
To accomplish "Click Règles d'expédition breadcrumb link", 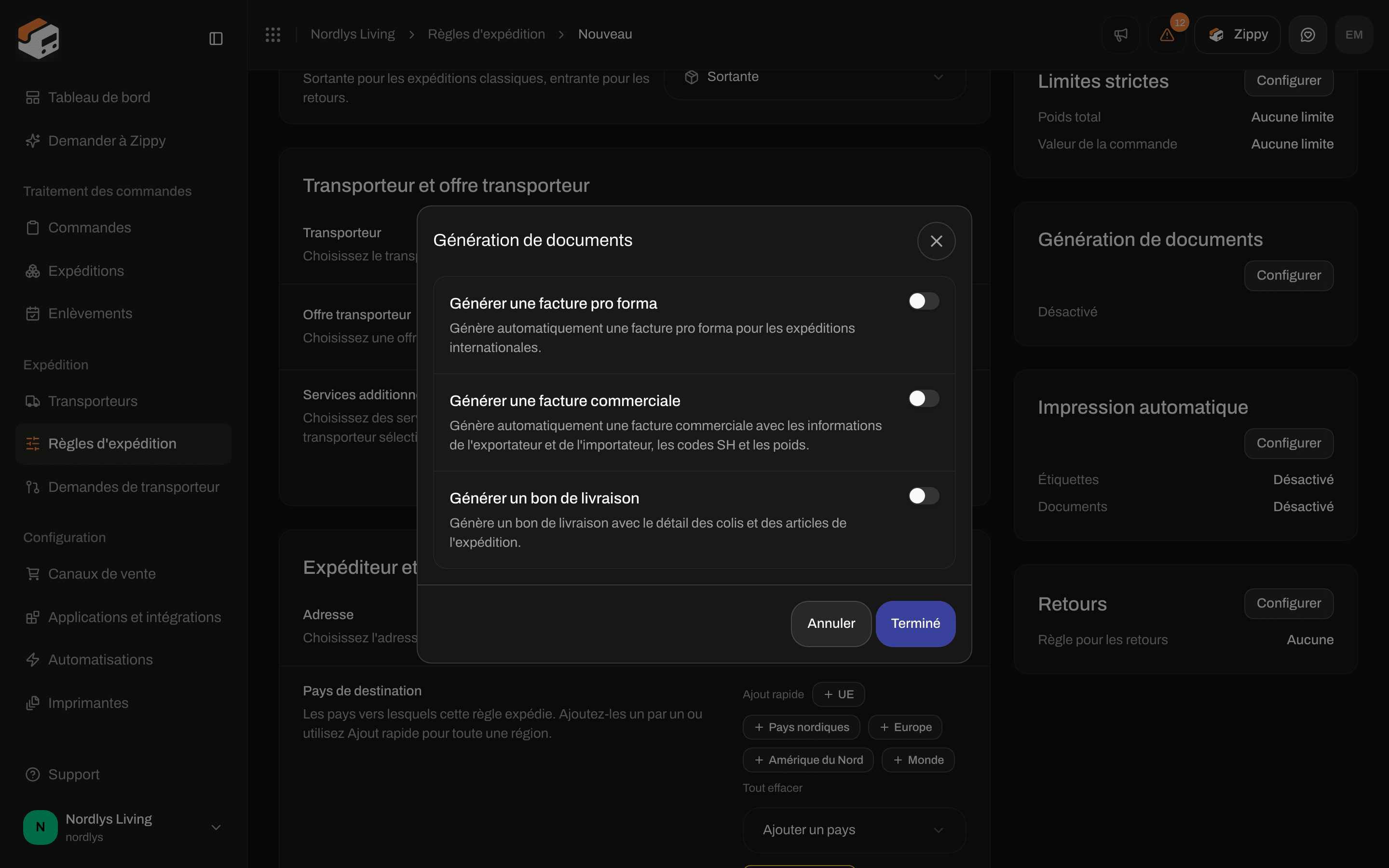I will pyautogui.click(x=486, y=34).
